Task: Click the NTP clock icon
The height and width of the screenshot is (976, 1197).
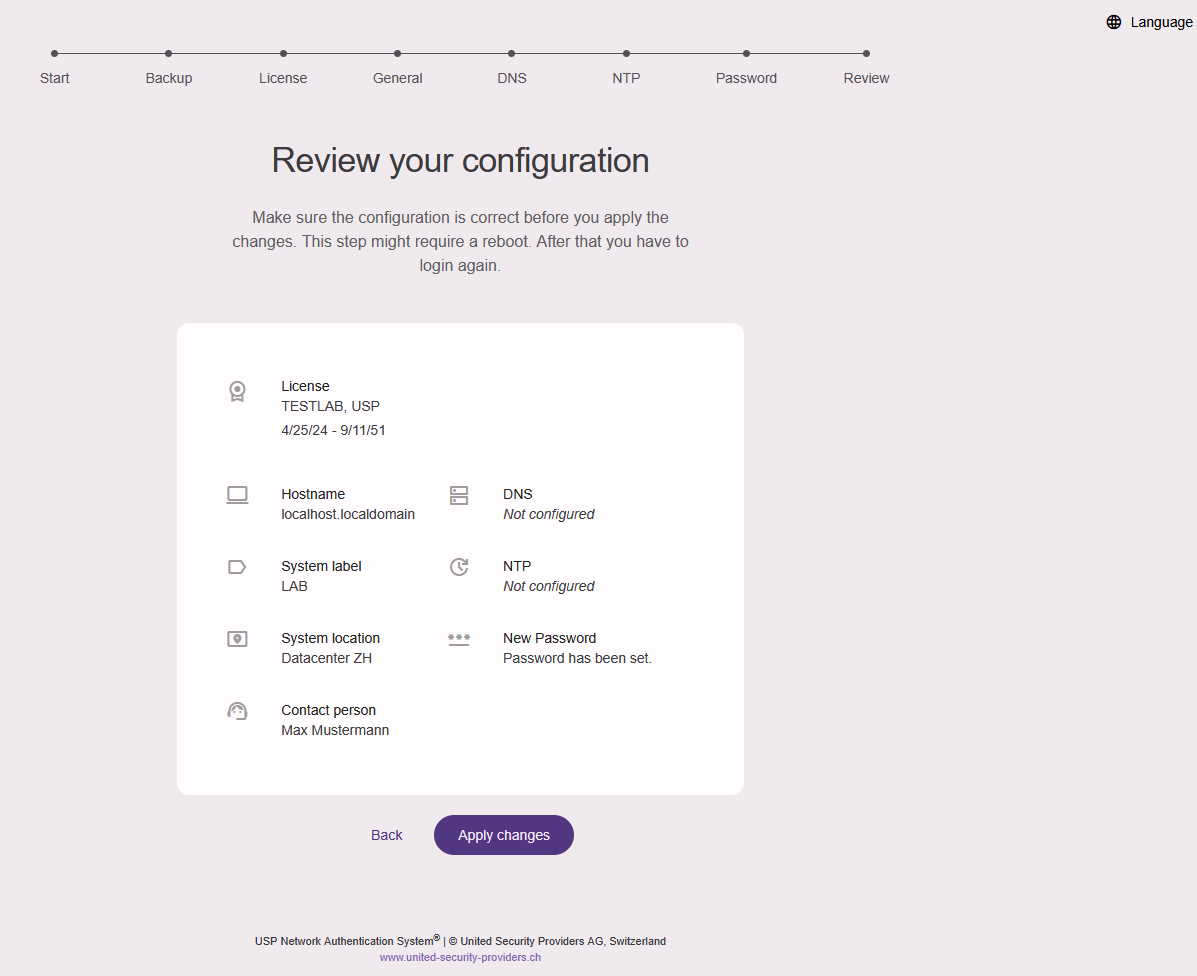Action: (x=459, y=566)
